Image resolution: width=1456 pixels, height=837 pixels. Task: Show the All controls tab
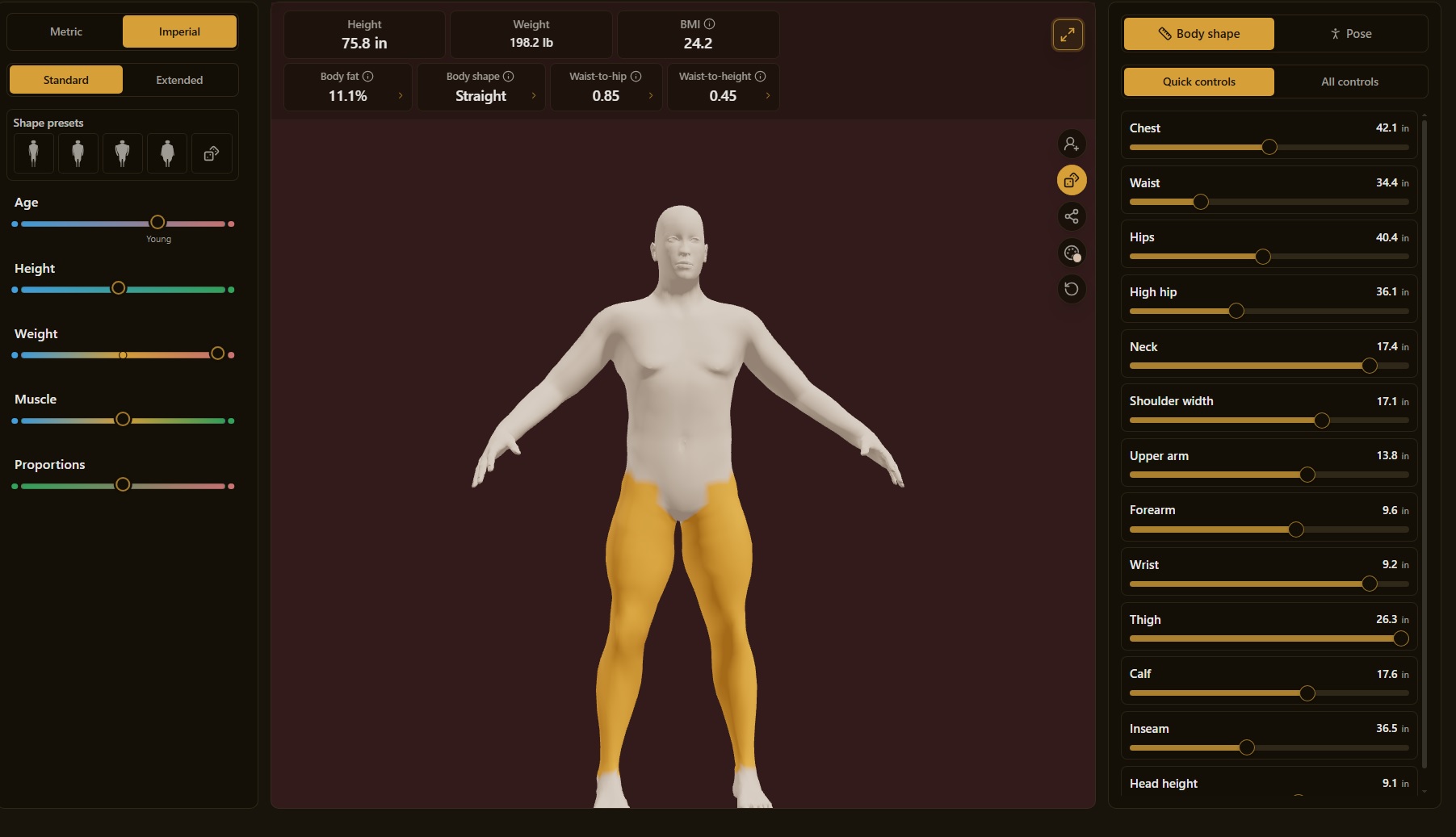click(x=1350, y=82)
